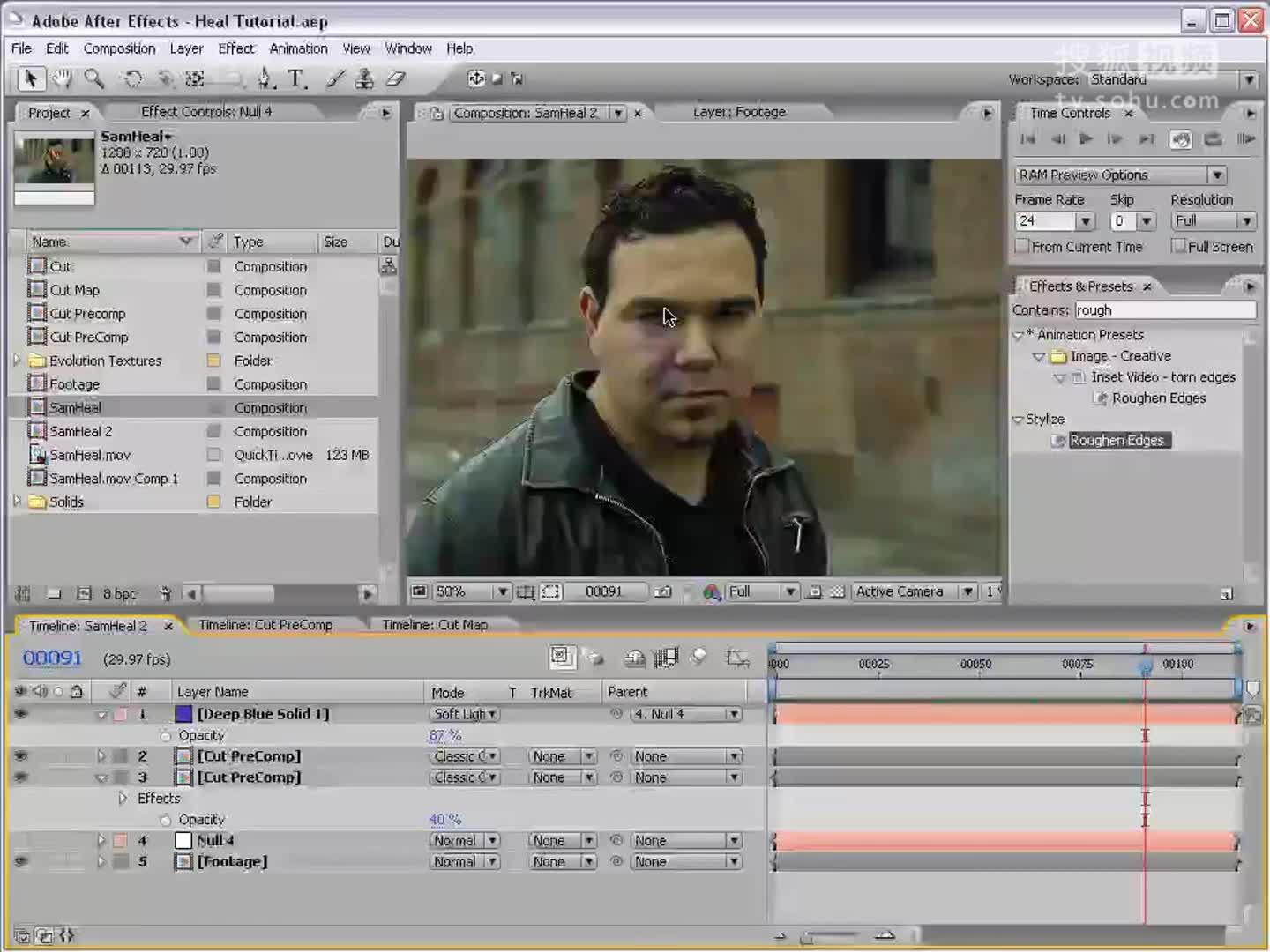
Task: Enable the From Current Time checkbox
Action: coord(1023,246)
